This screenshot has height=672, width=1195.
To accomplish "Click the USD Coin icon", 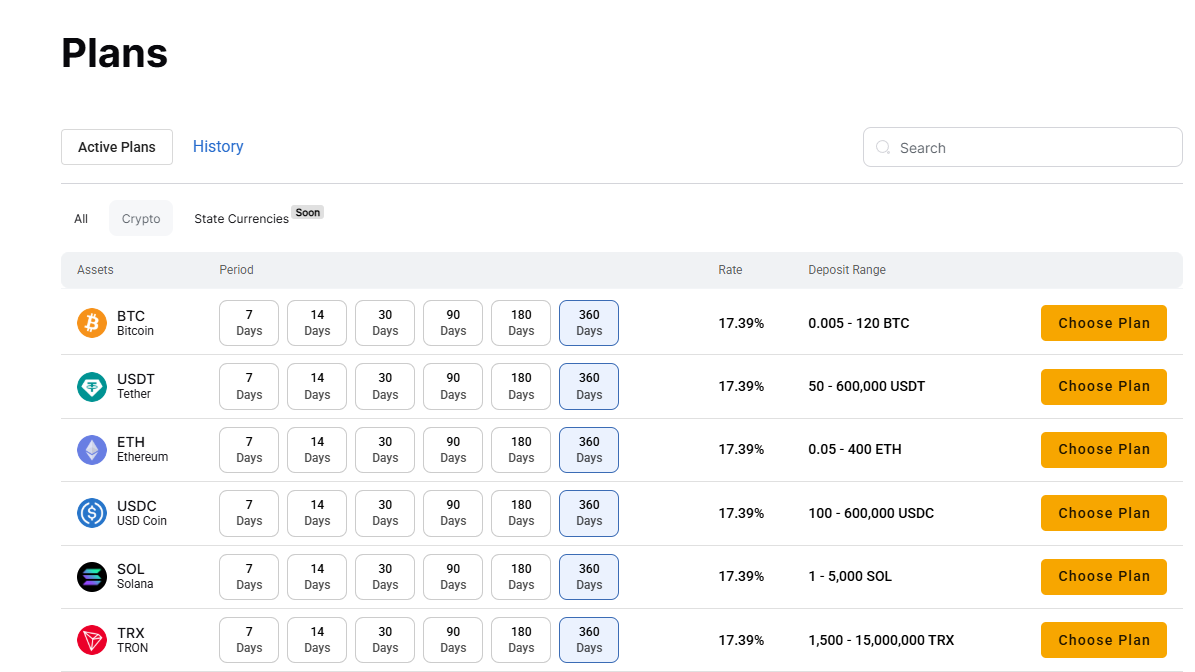I will click(92, 513).
